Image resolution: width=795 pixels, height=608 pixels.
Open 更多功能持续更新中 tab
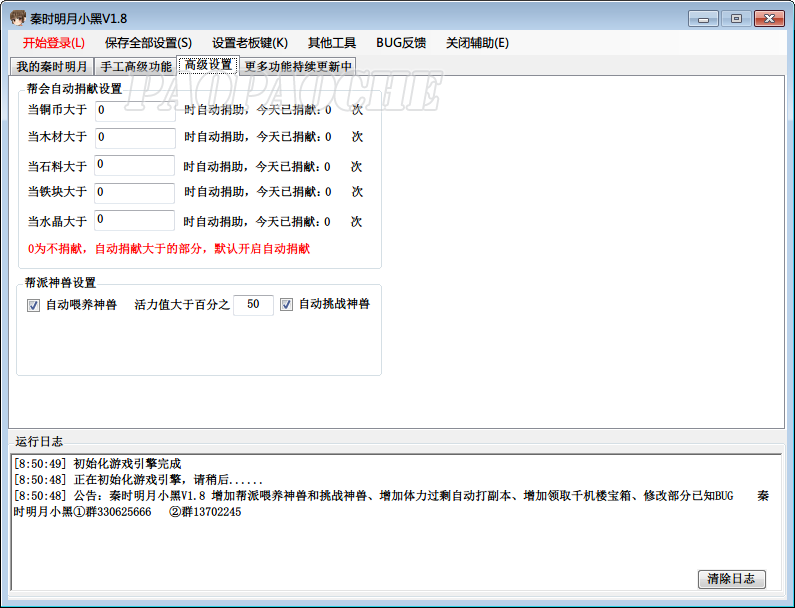click(298, 66)
